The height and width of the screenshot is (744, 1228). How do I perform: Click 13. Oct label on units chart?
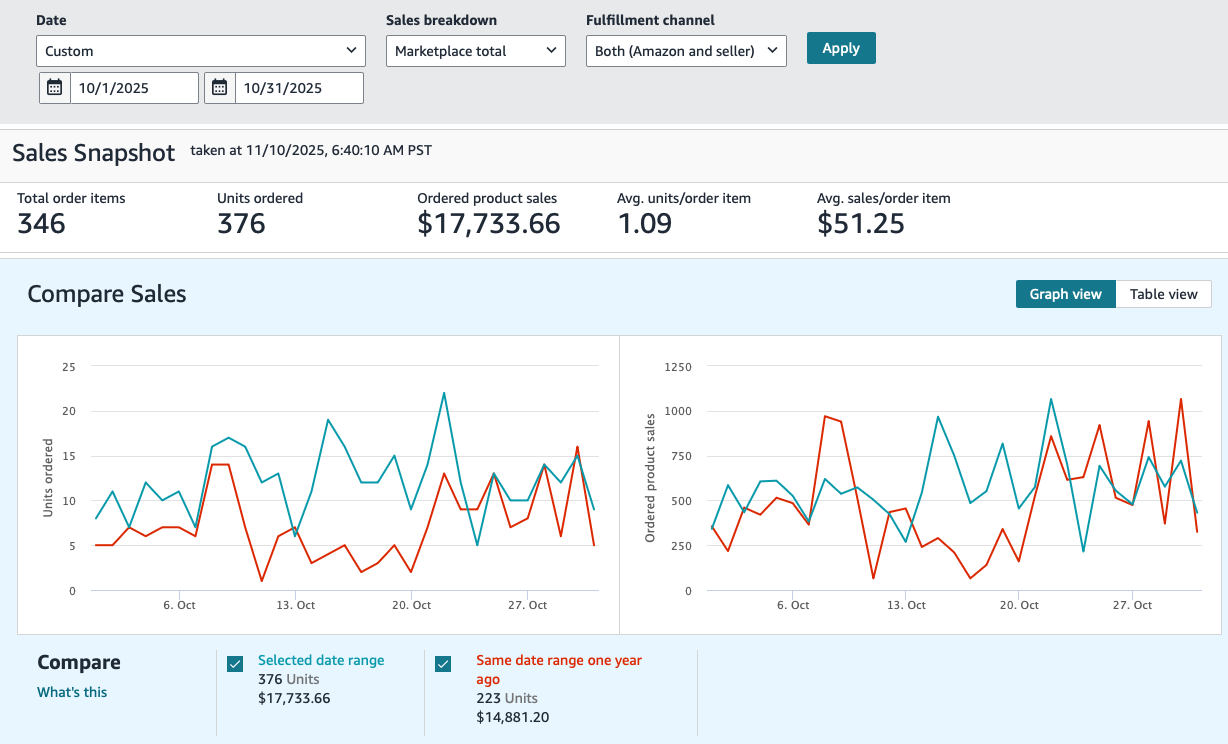coord(296,605)
